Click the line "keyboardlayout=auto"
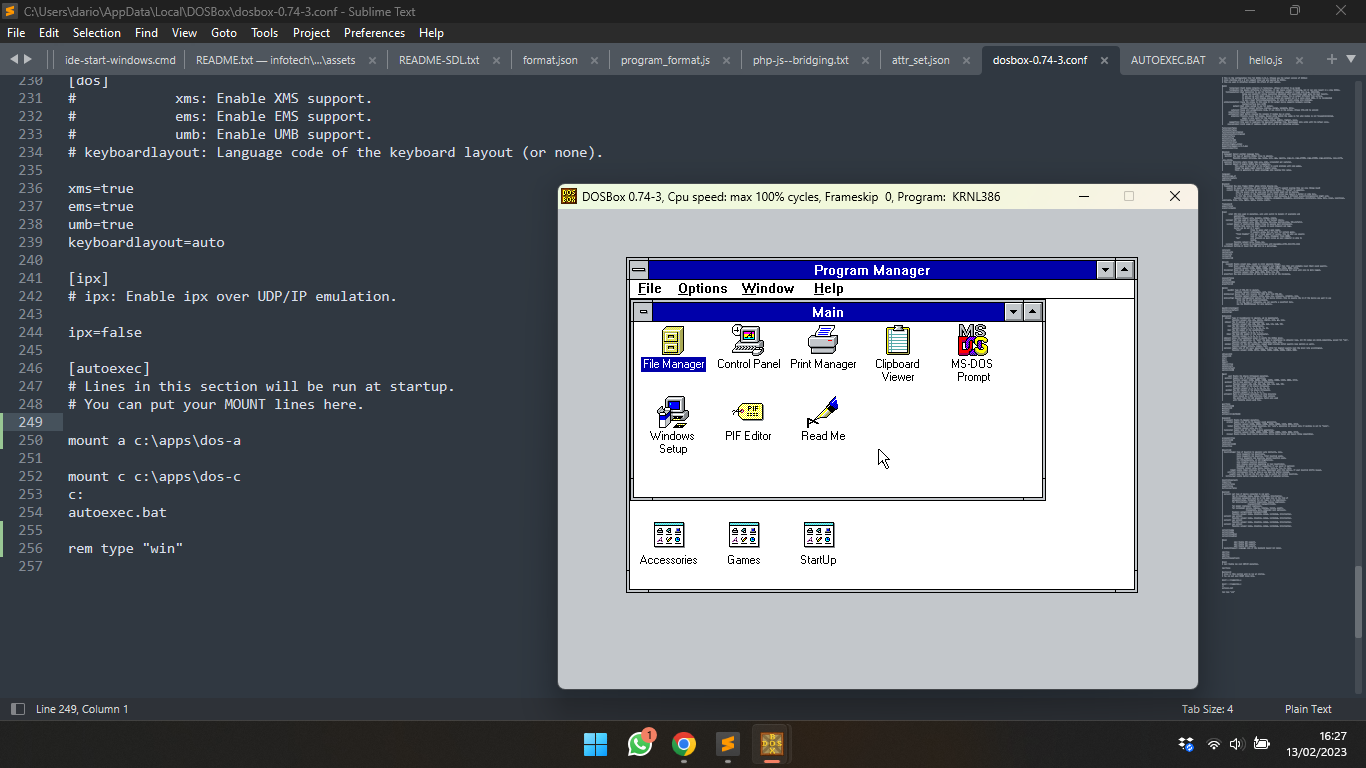This screenshot has width=1366, height=768. tap(146, 242)
